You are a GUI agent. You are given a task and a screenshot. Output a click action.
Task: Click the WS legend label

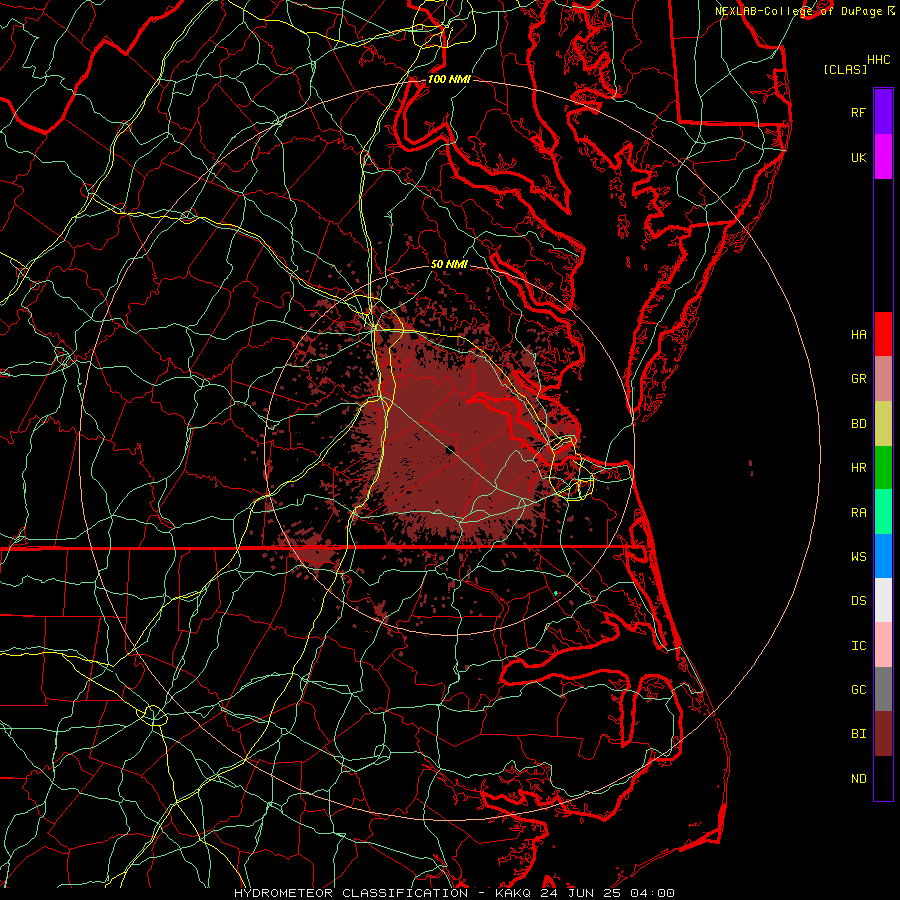(858, 557)
